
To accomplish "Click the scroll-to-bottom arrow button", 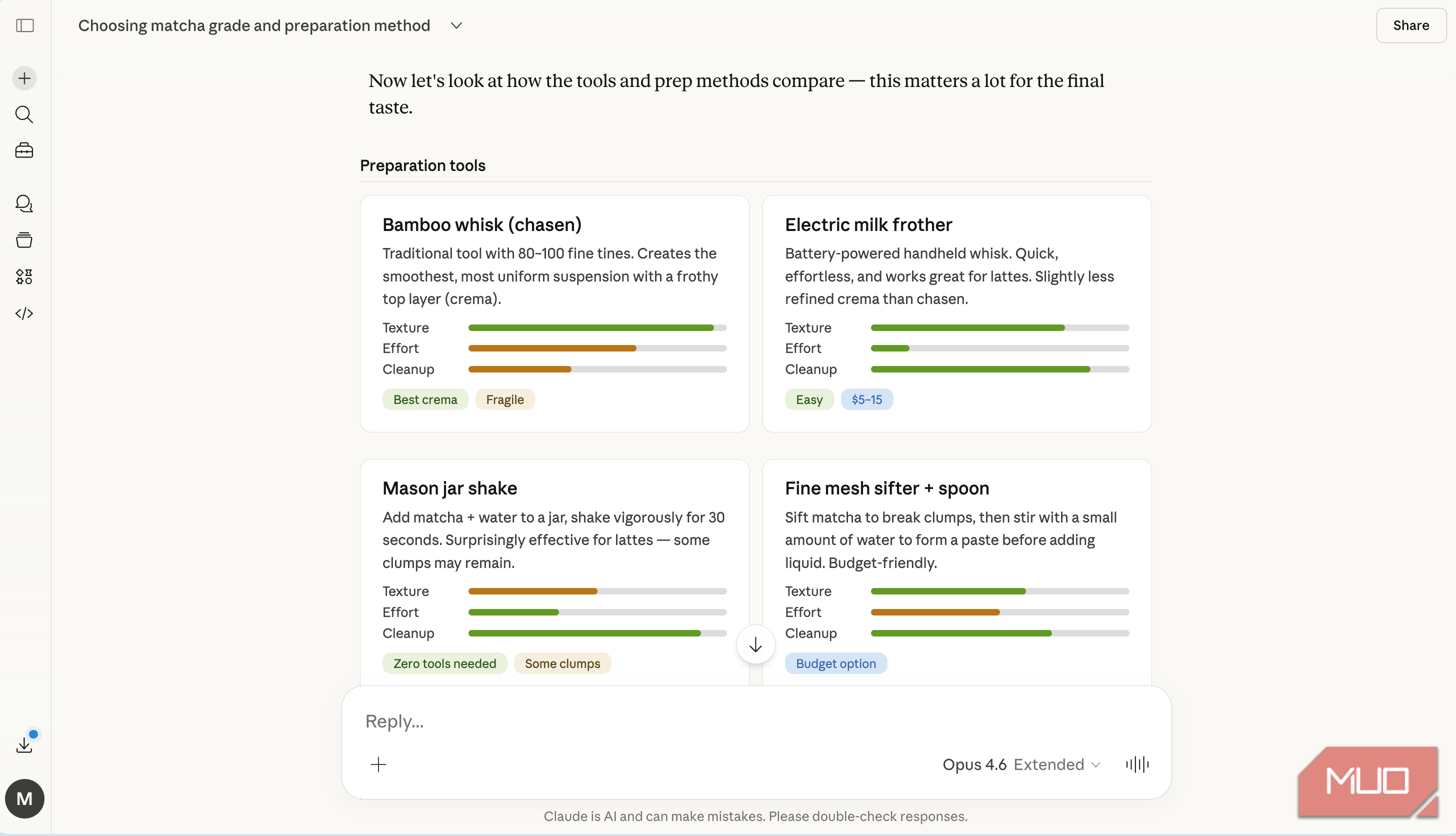I will (x=755, y=644).
